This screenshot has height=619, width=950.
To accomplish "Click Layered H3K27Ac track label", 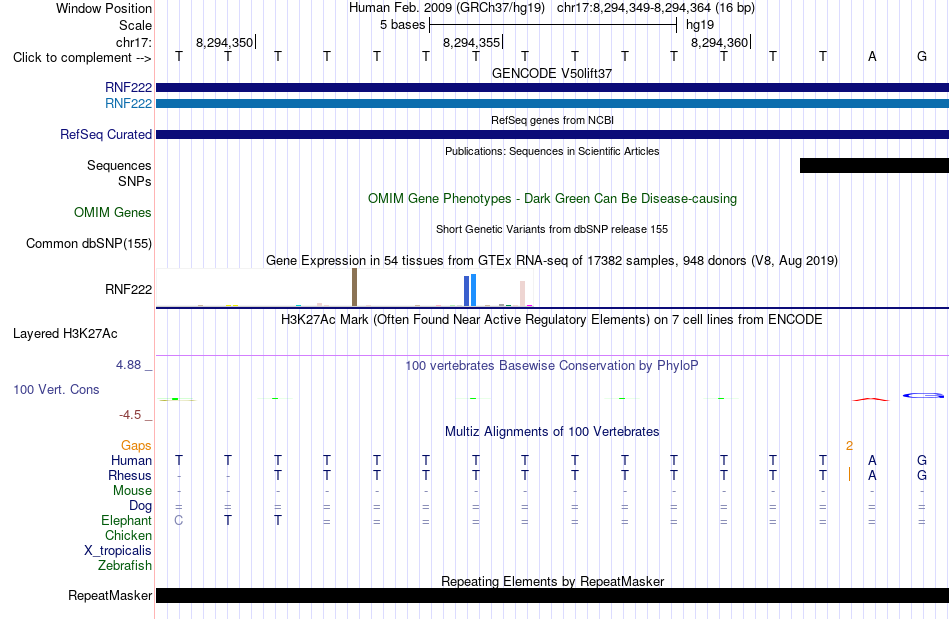I will [65, 334].
